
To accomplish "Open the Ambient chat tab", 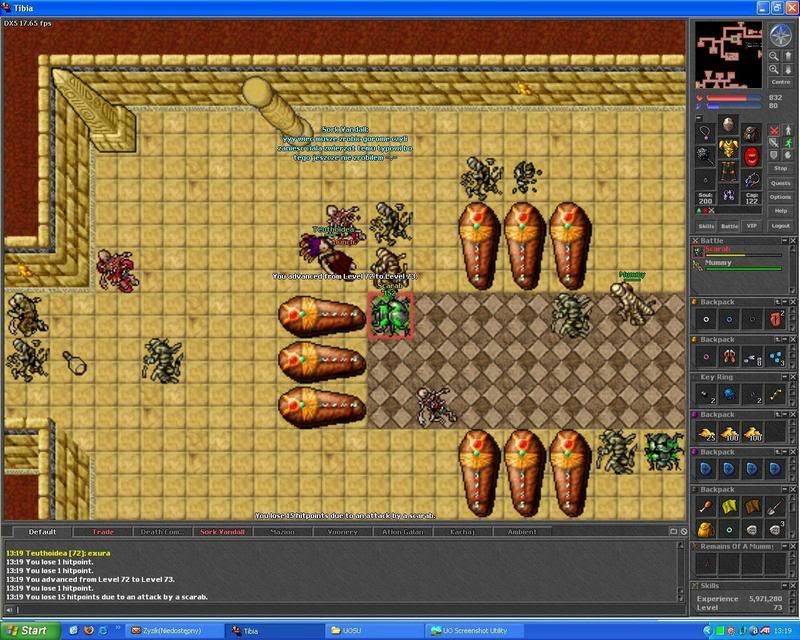I will (522, 532).
